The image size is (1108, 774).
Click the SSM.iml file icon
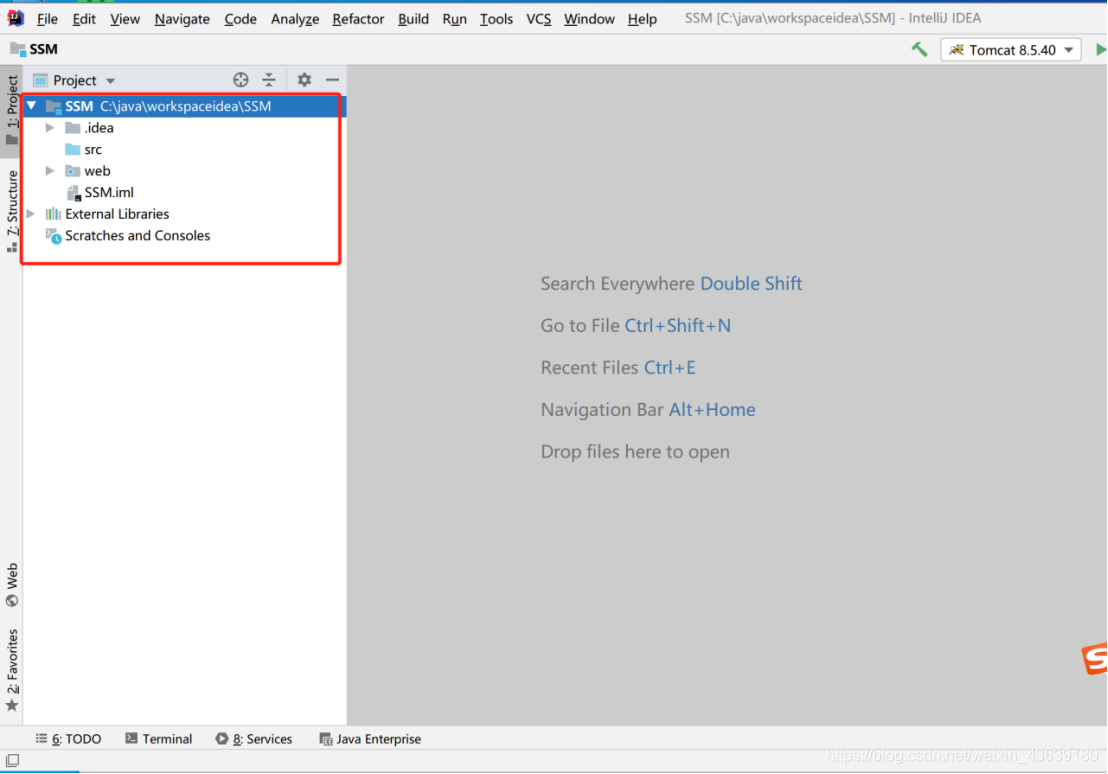73,192
